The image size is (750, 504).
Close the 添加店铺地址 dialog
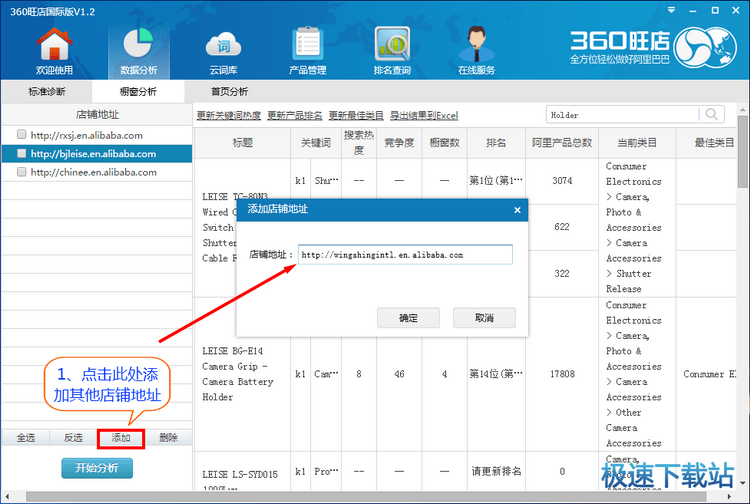pyautogui.click(x=517, y=210)
